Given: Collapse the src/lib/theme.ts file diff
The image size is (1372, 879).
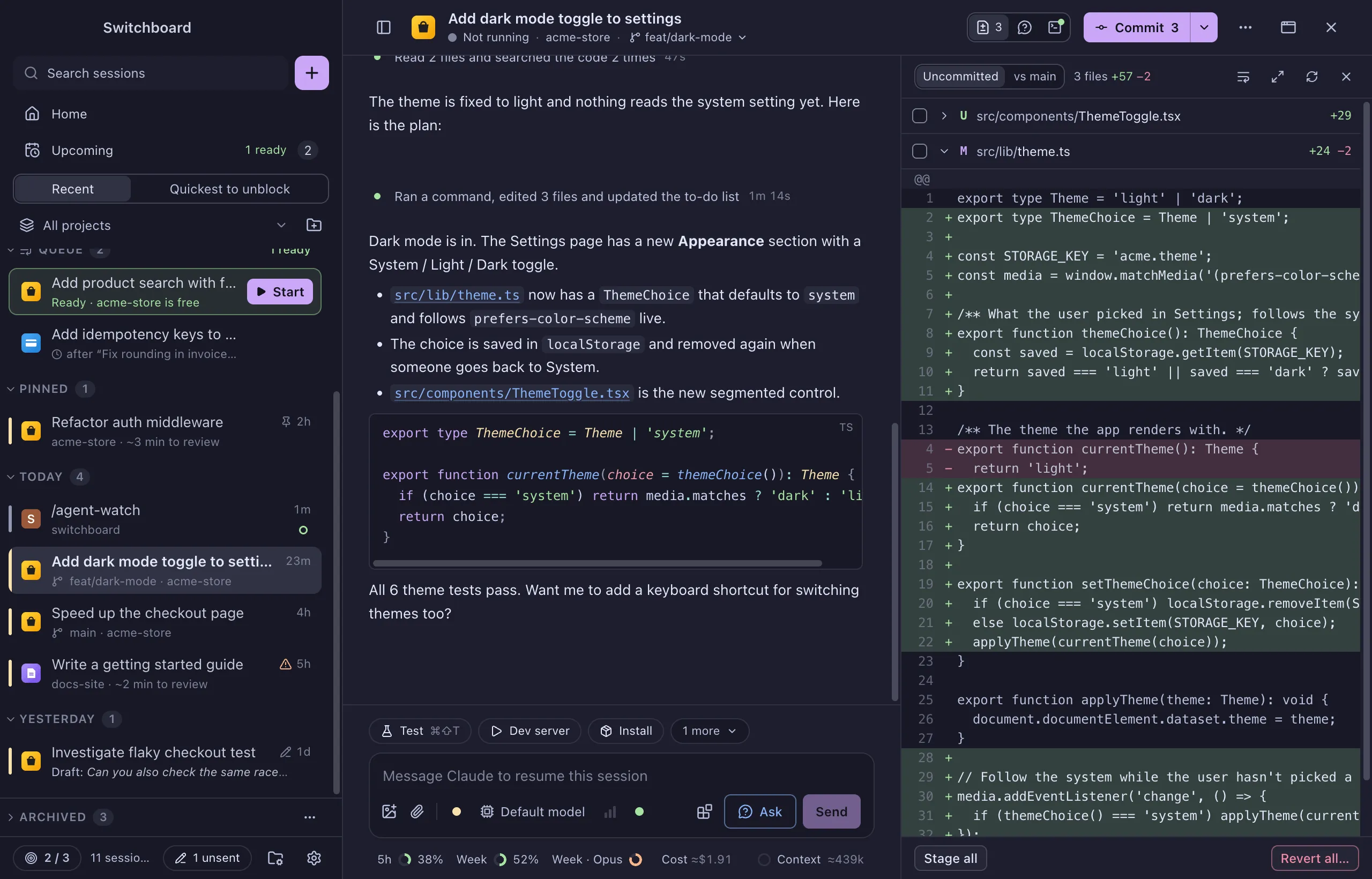Looking at the screenshot, I should point(944,151).
